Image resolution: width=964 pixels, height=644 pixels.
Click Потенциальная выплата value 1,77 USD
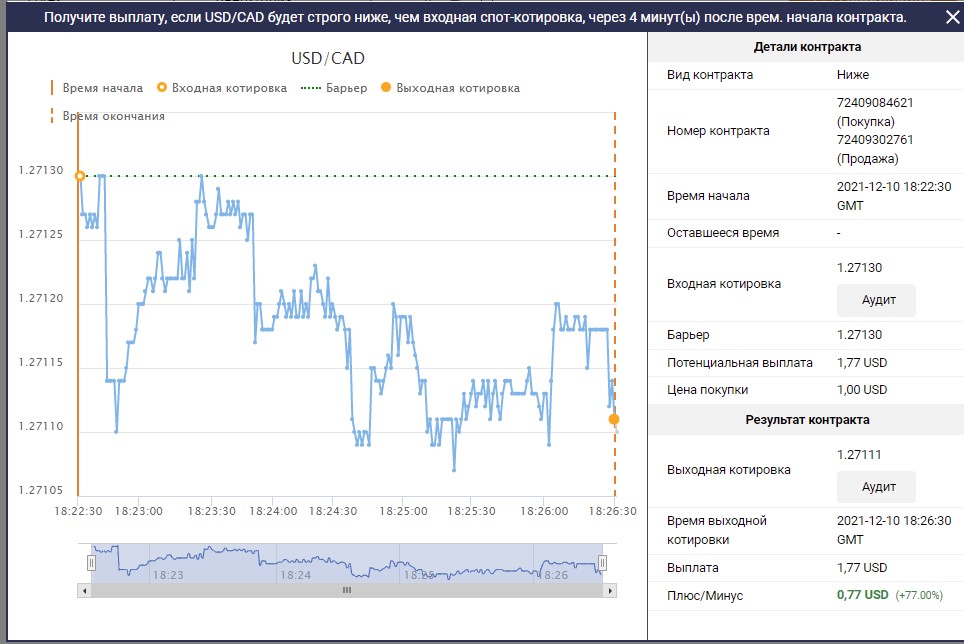tap(862, 363)
